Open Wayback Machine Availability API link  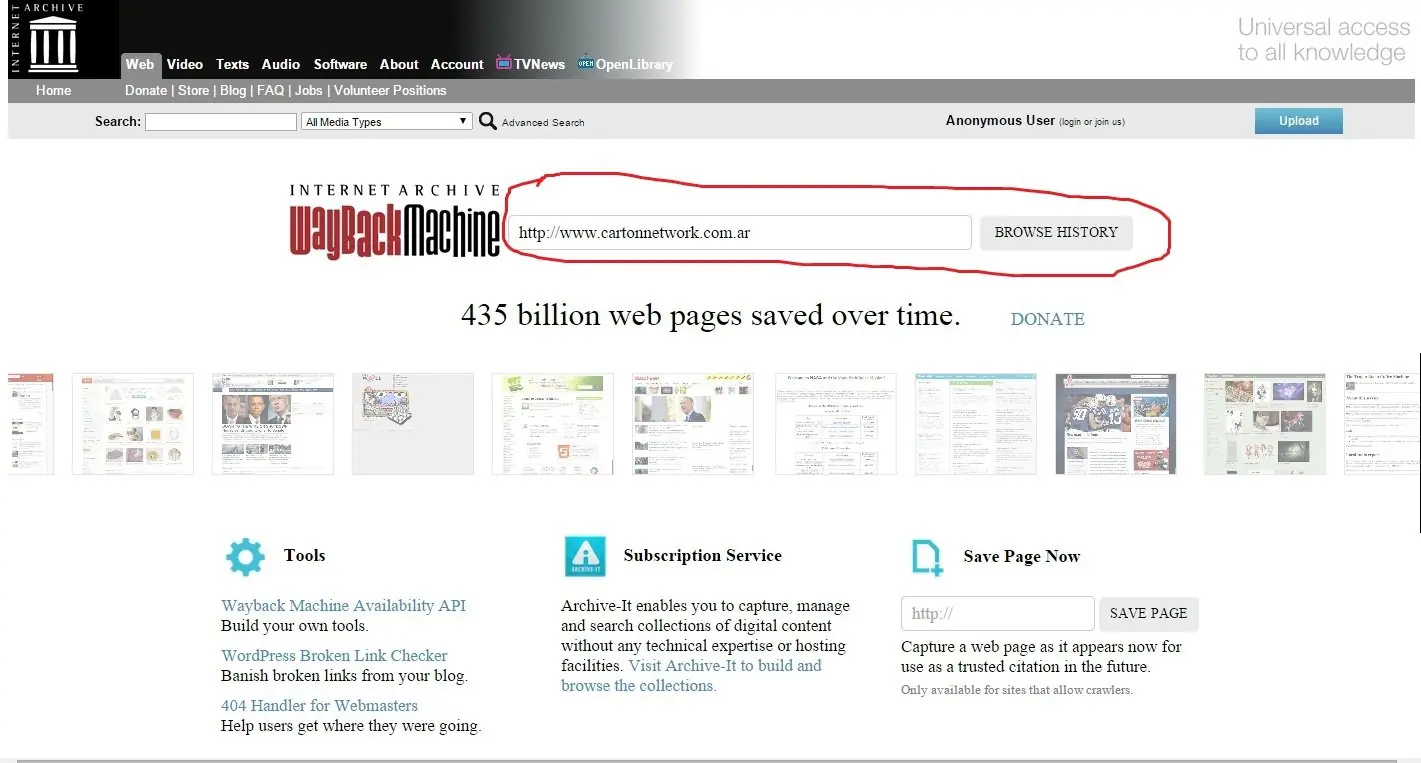coord(344,605)
